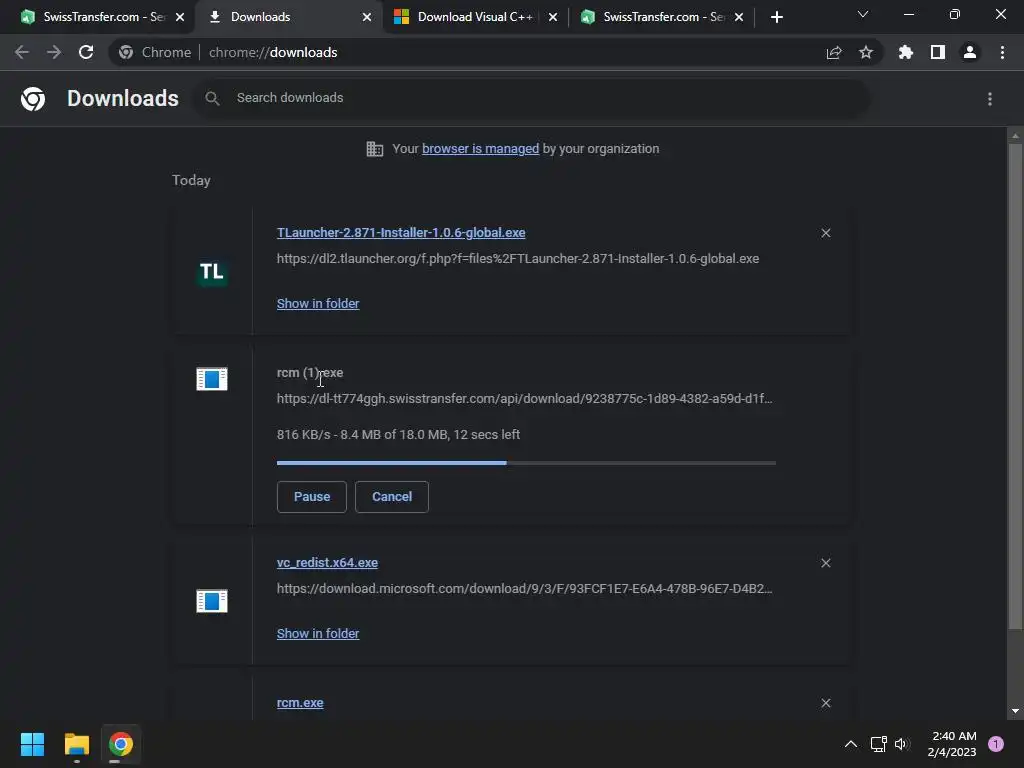Open the browser is managed link
Screen dimensions: 1024x768
(x=480, y=149)
